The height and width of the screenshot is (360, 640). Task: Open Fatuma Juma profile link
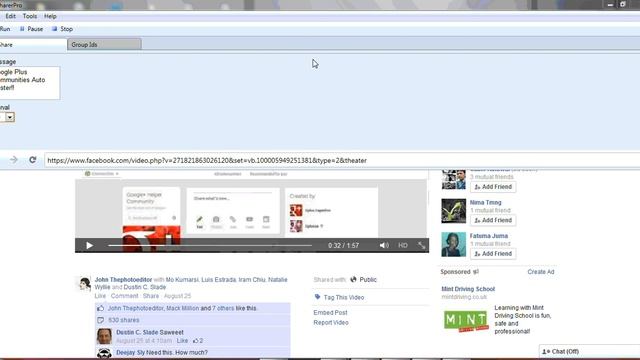point(489,236)
